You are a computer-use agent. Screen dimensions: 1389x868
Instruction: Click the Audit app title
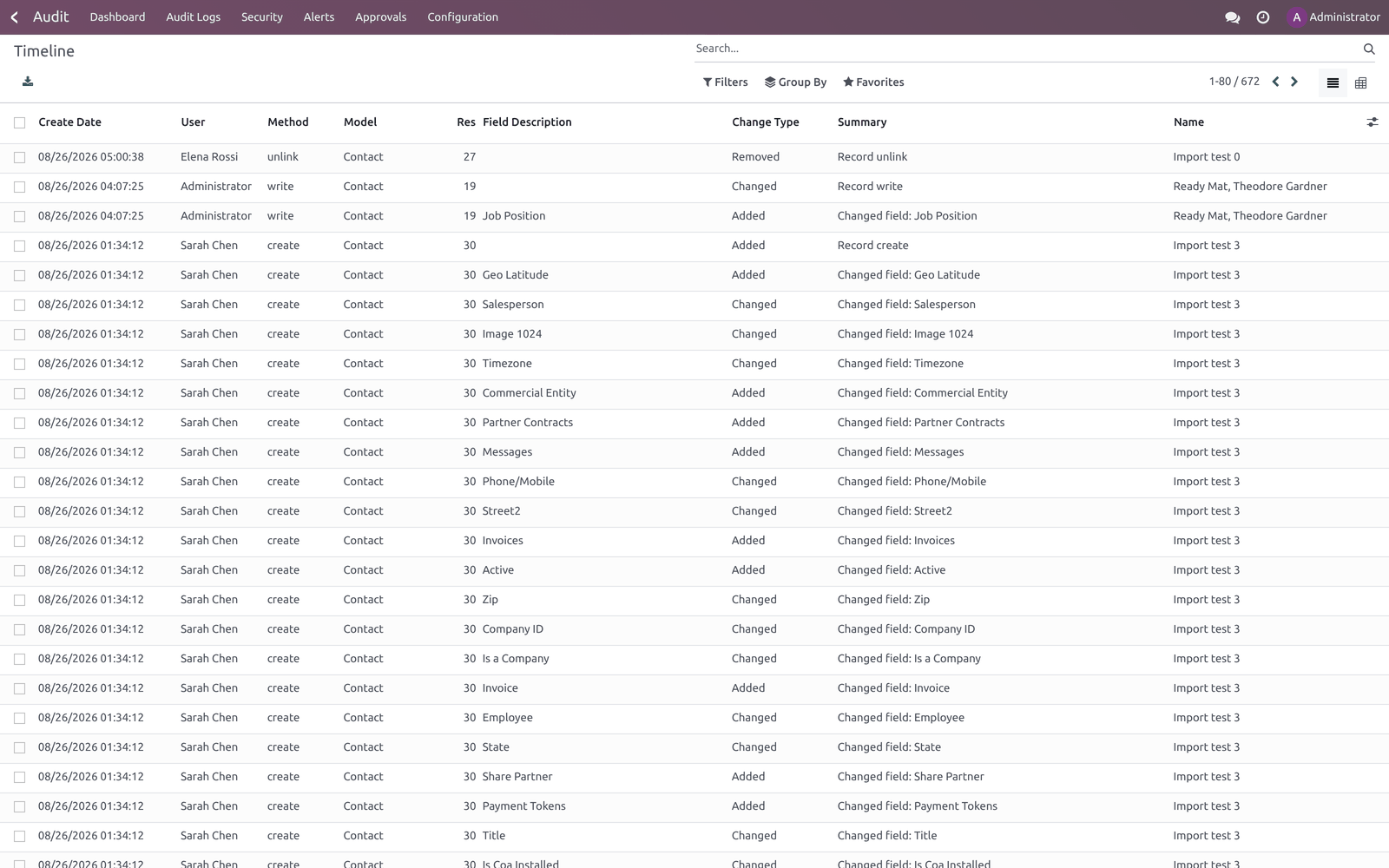pyautogui.click(x=50, y=16)
